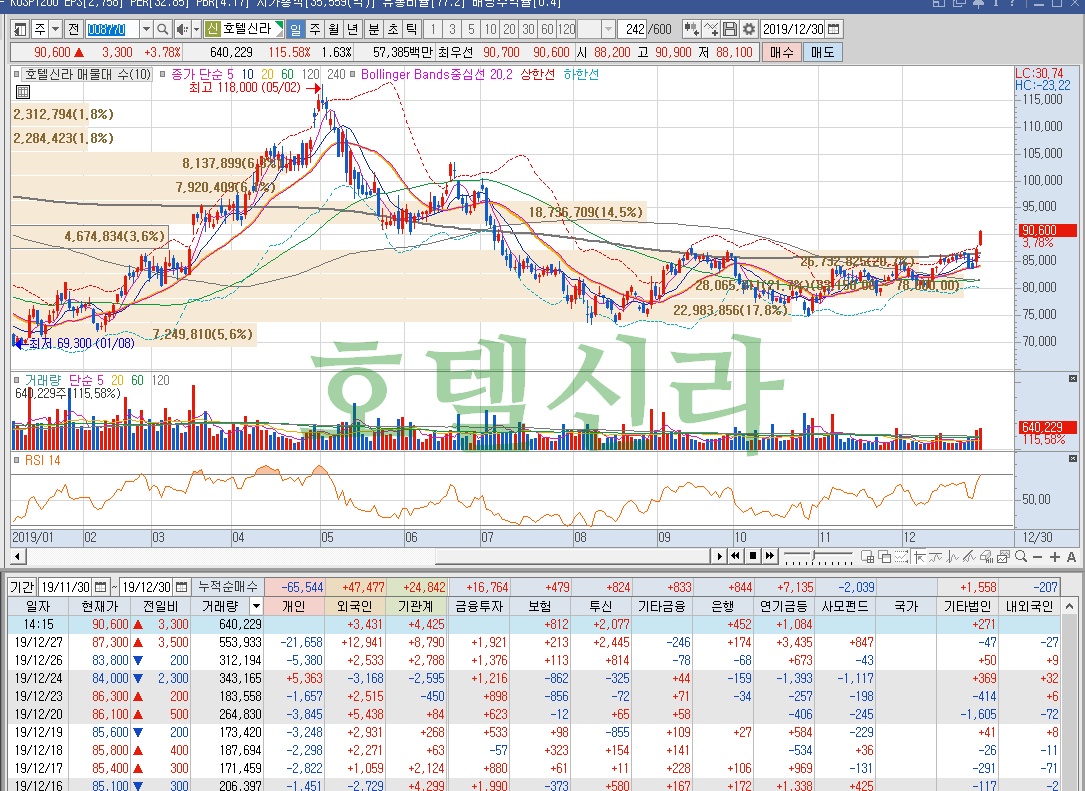The image size is (1085, 791).
Task: Click the chart image icon left of magnifier
Action: pyautogui.click(x=1003, y=556)
